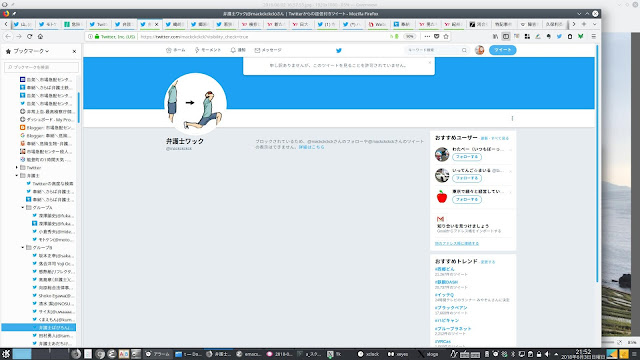Select the highlighted 弁護士 bookmark row

(39, 327)
